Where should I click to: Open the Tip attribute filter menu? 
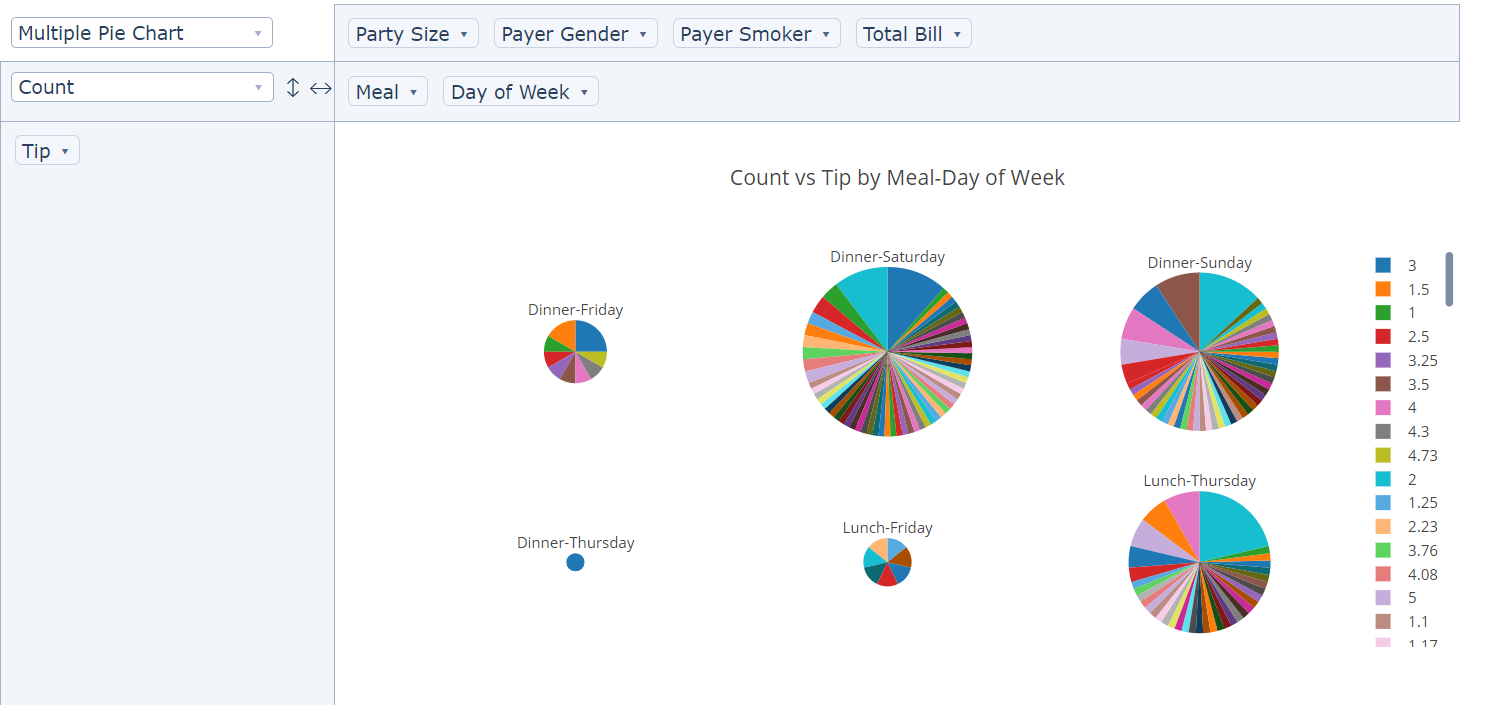pyautogui.click(x=64, y=151)
